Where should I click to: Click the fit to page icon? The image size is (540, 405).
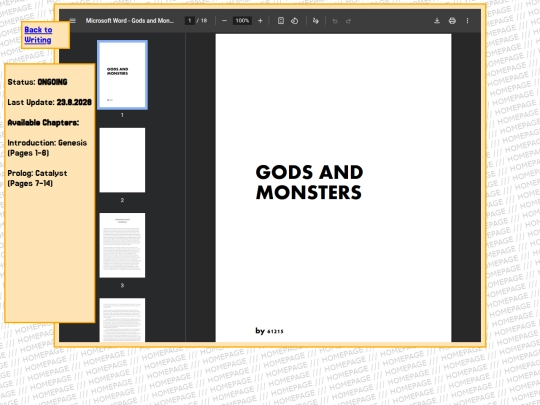[x=281, y=21]
